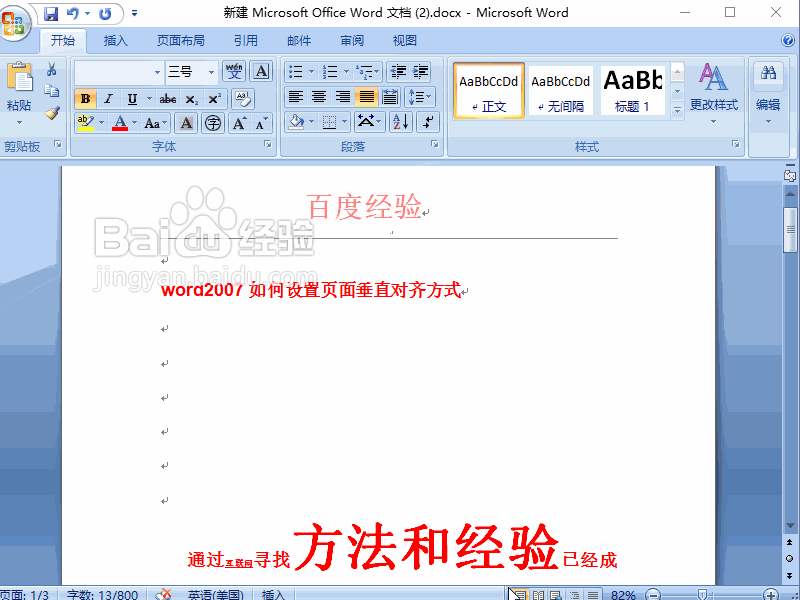Switch to the 邮件 tab

tap(299, 40)
